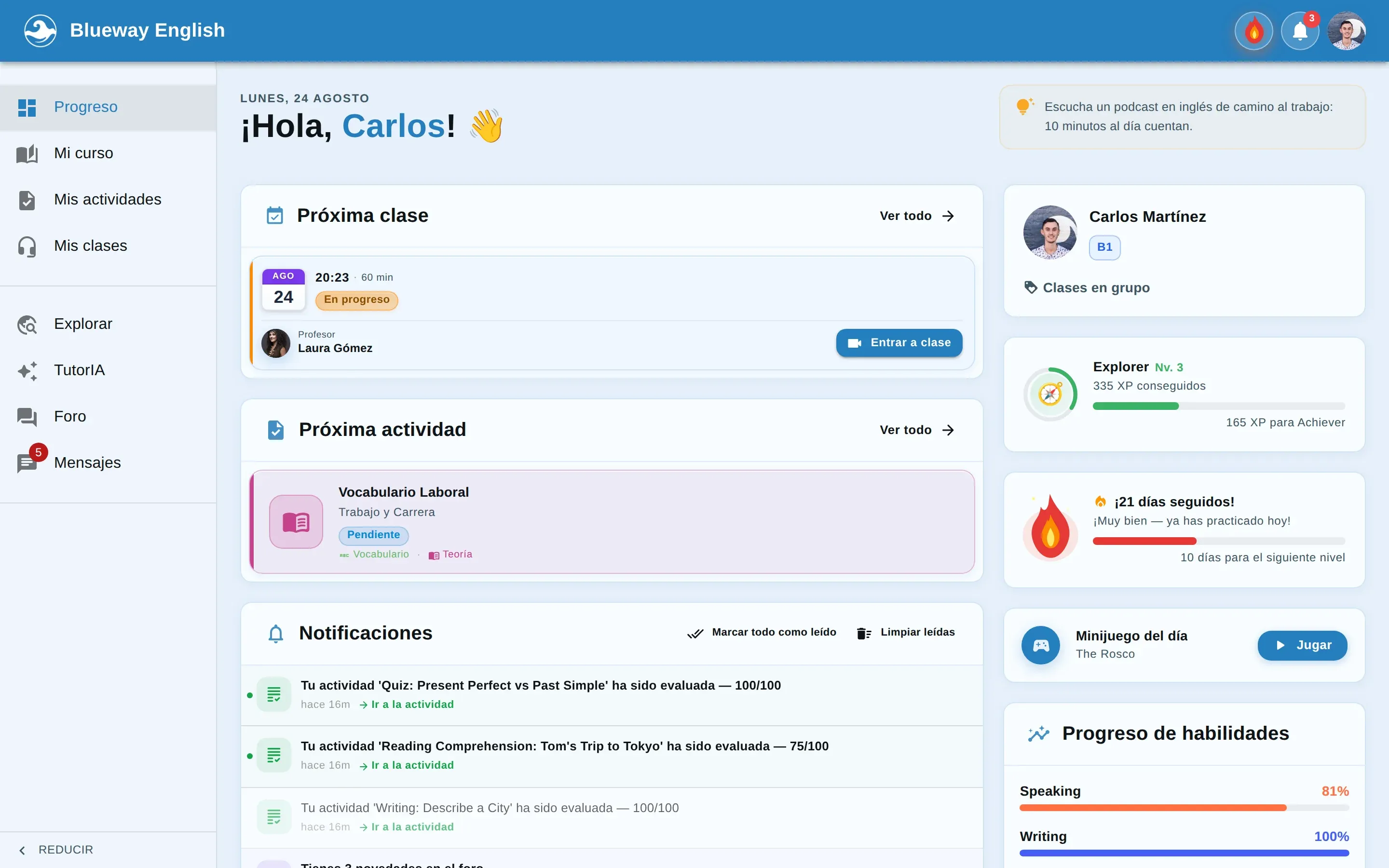
Task: Click the TutorIA sparkle icon
Action: coord(27,371)
